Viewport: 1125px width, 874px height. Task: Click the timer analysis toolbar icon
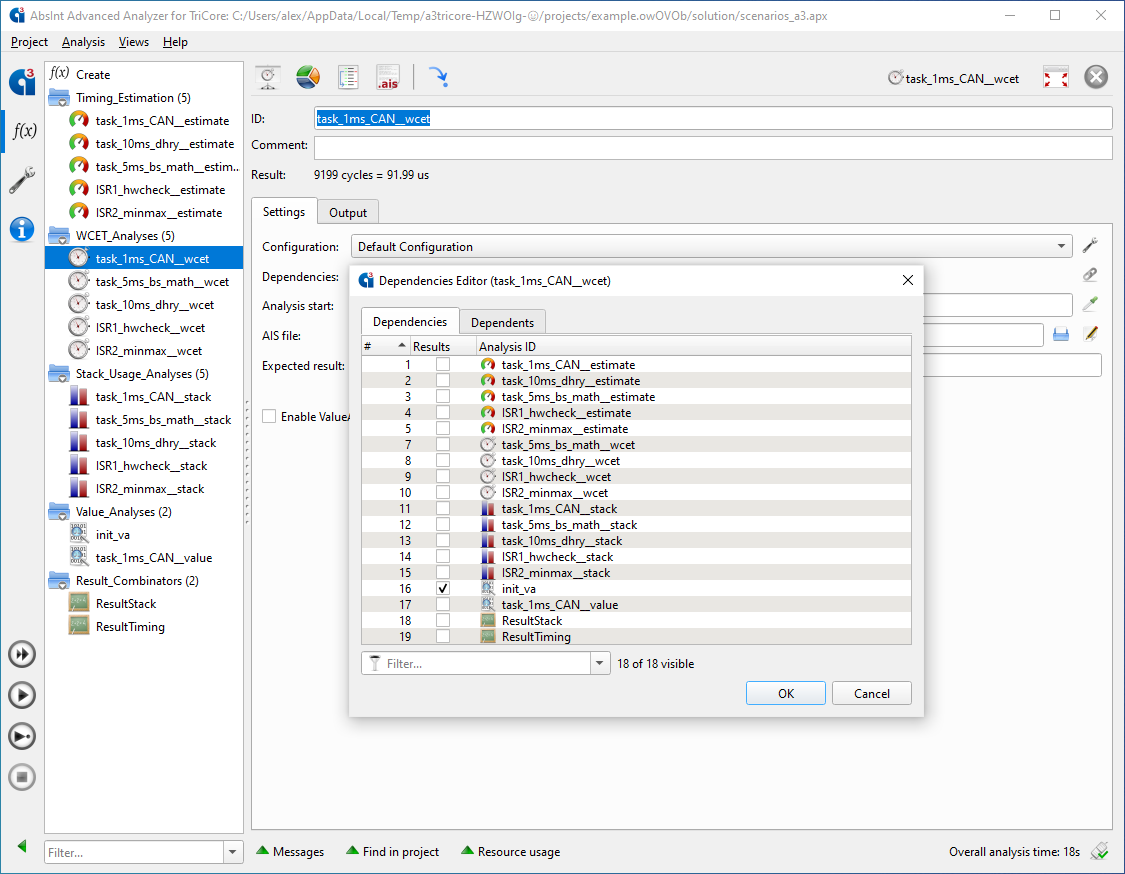pos(268,77)
